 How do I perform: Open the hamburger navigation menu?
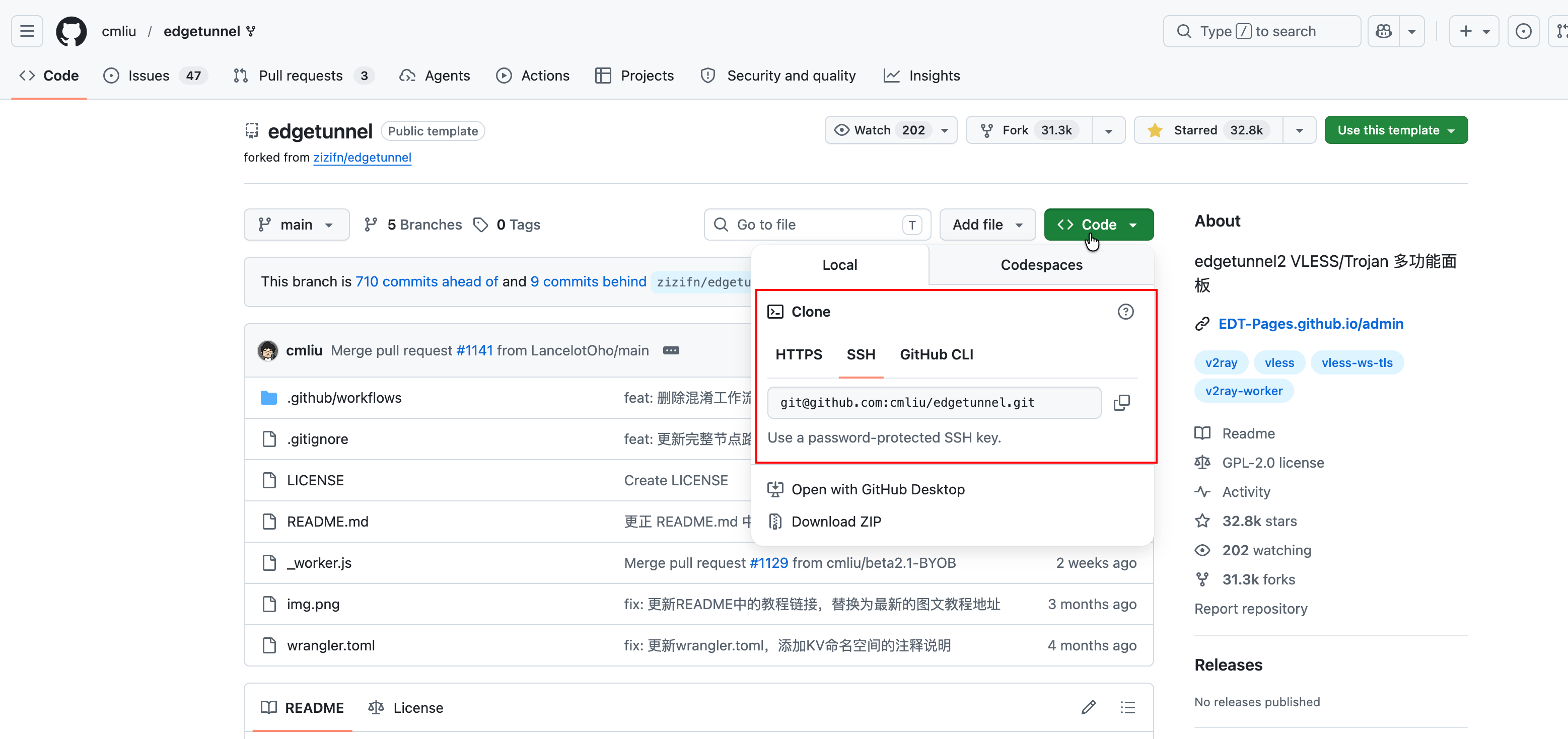pyautogui.click(x=27, y=31)
